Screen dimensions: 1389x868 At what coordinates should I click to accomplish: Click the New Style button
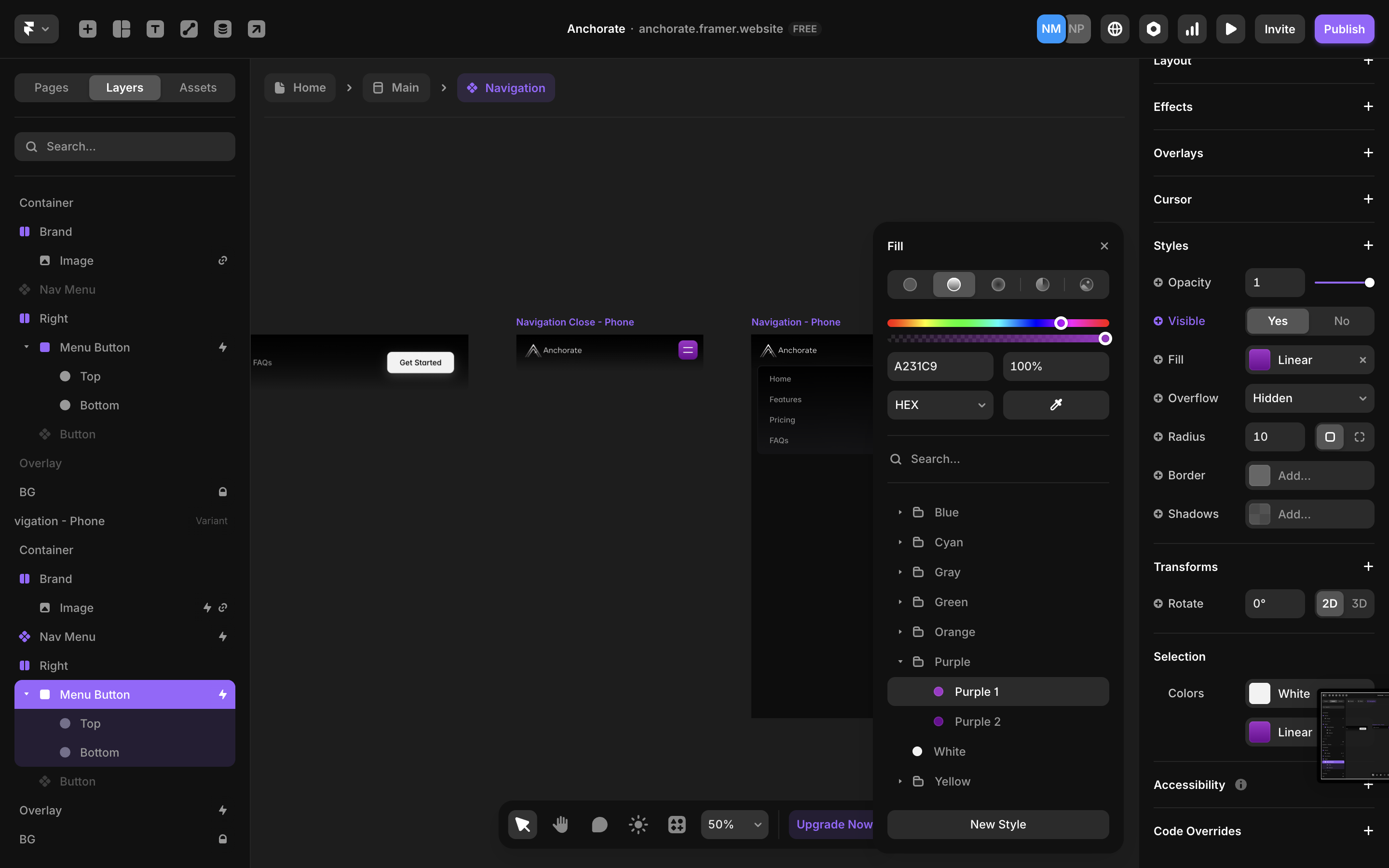(997, 825)
